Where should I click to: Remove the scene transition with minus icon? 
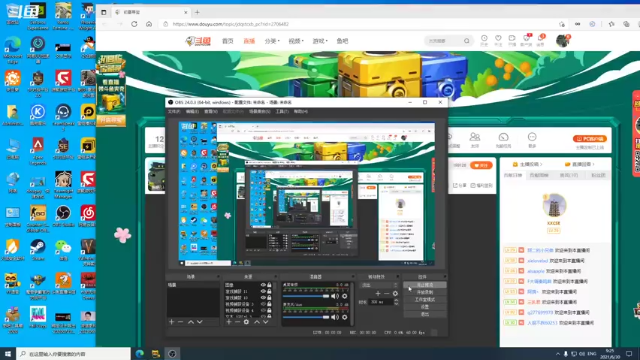tap(387, 293)
